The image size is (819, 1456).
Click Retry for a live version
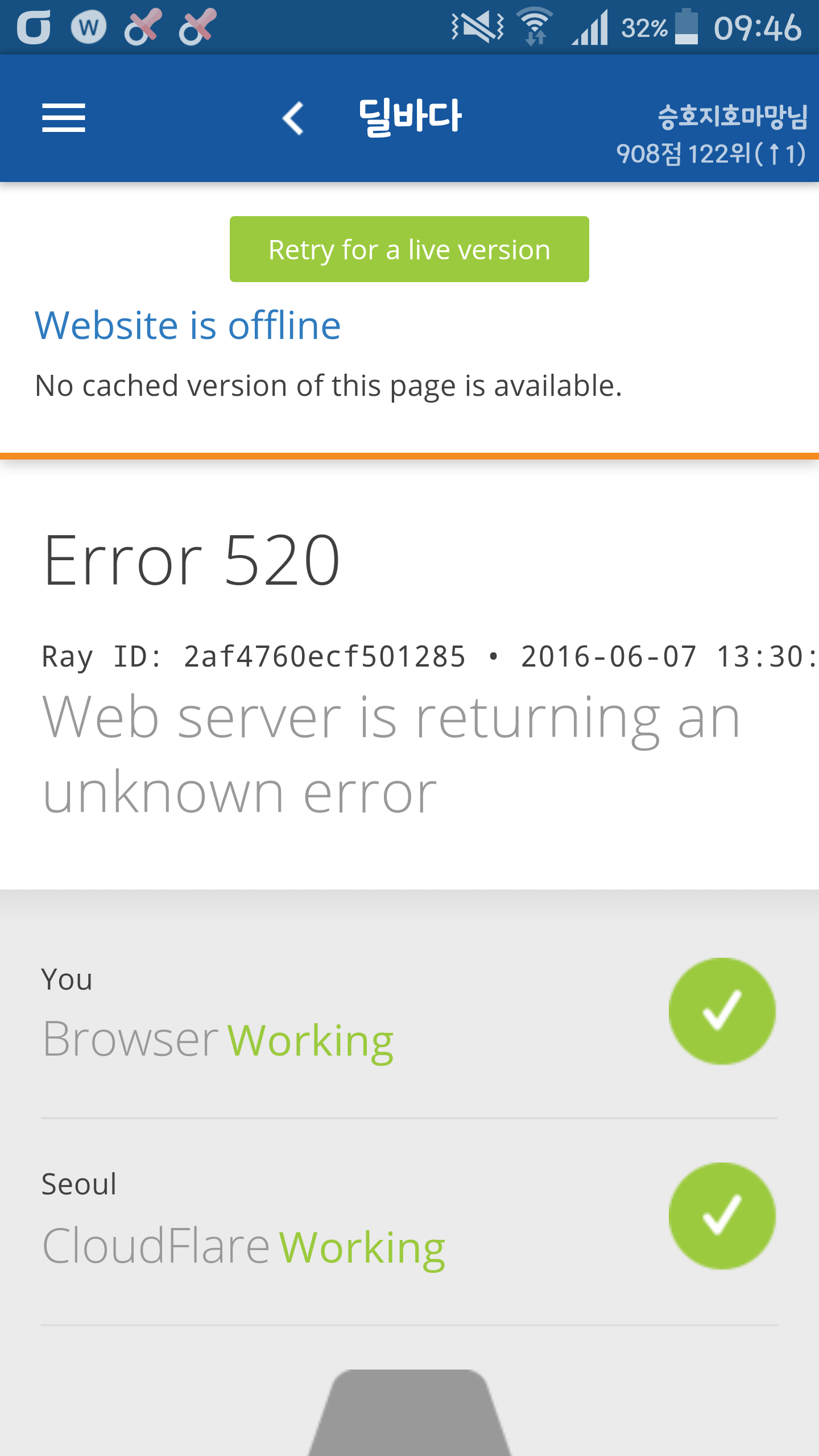(409, 249)
